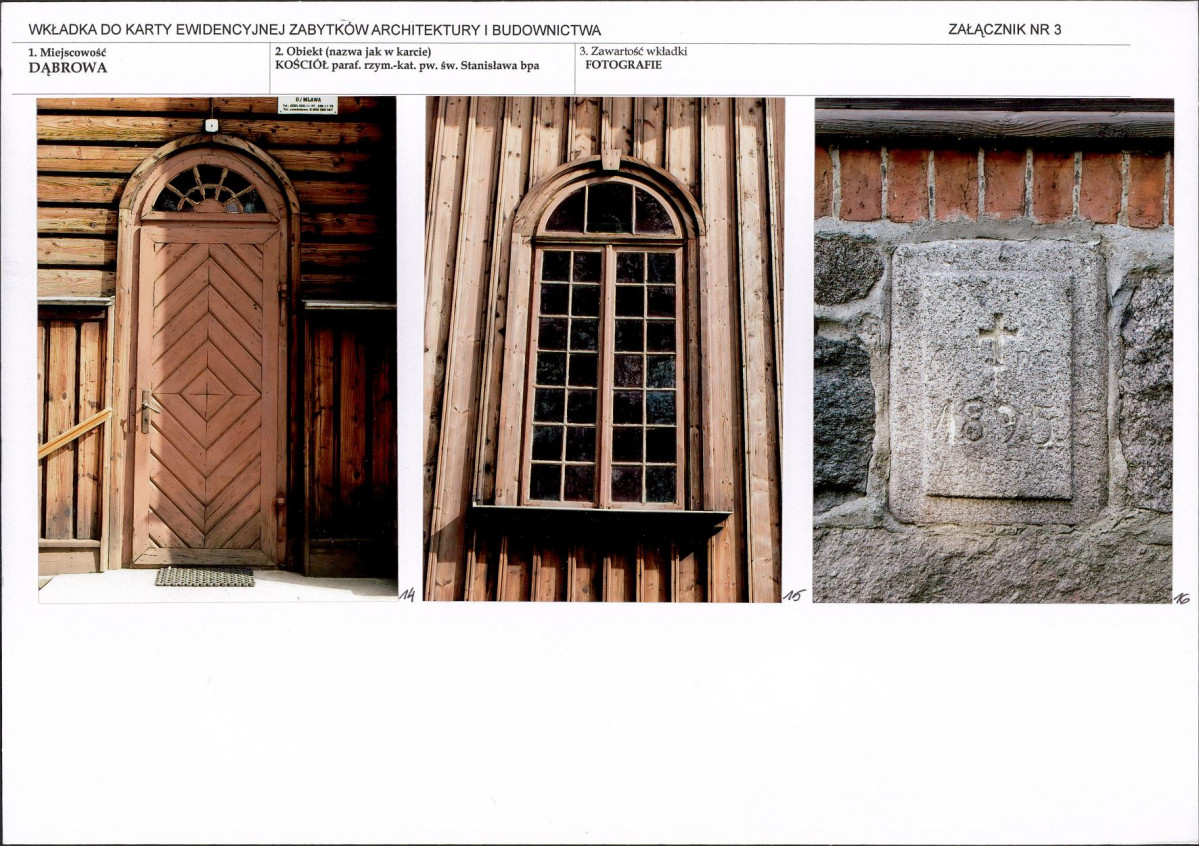Click the header title 'WKŁADKA DO KARTY EWIDENCYJNEJ ZABYTKÓW ARCHITEKTURY I BUDOWNICTWA'

coord(314,31)
